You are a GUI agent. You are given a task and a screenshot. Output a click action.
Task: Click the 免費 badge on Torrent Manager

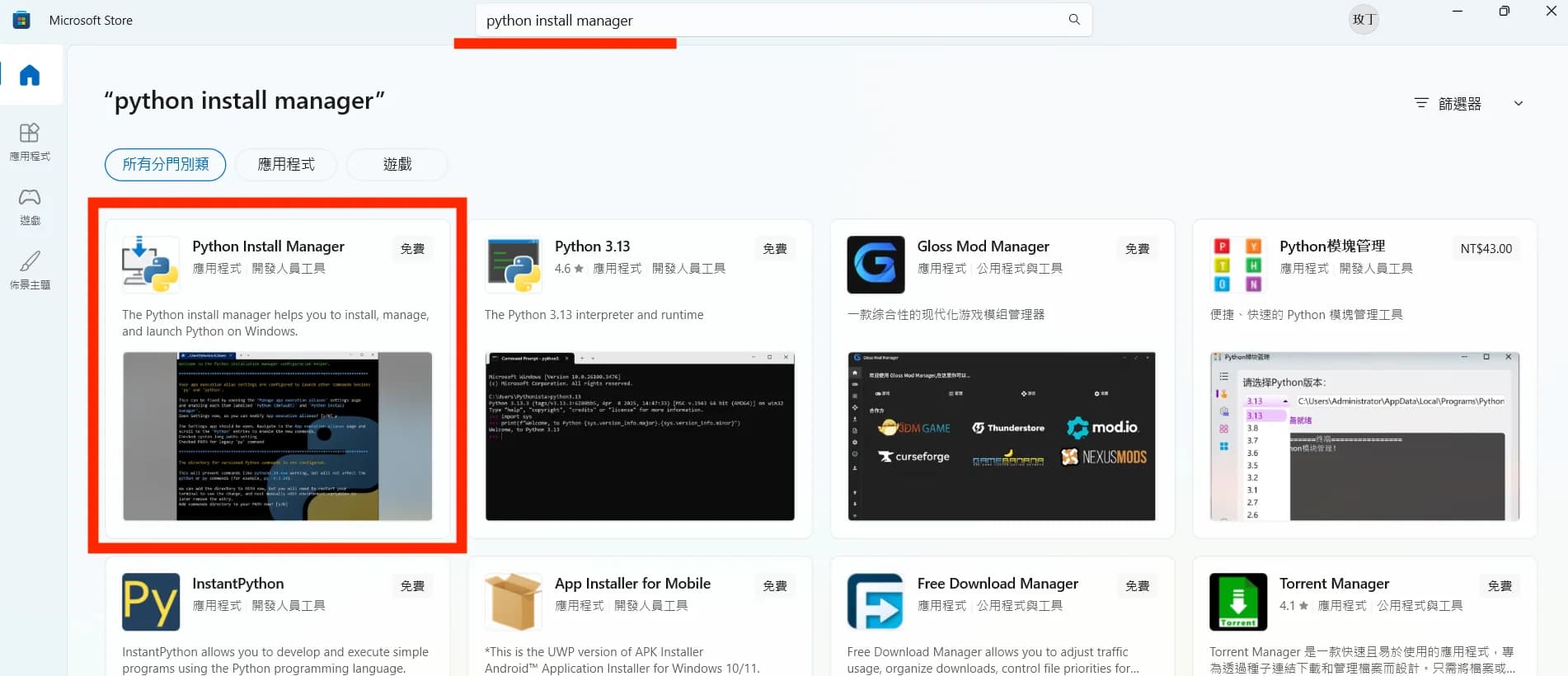click(1500, 585)
